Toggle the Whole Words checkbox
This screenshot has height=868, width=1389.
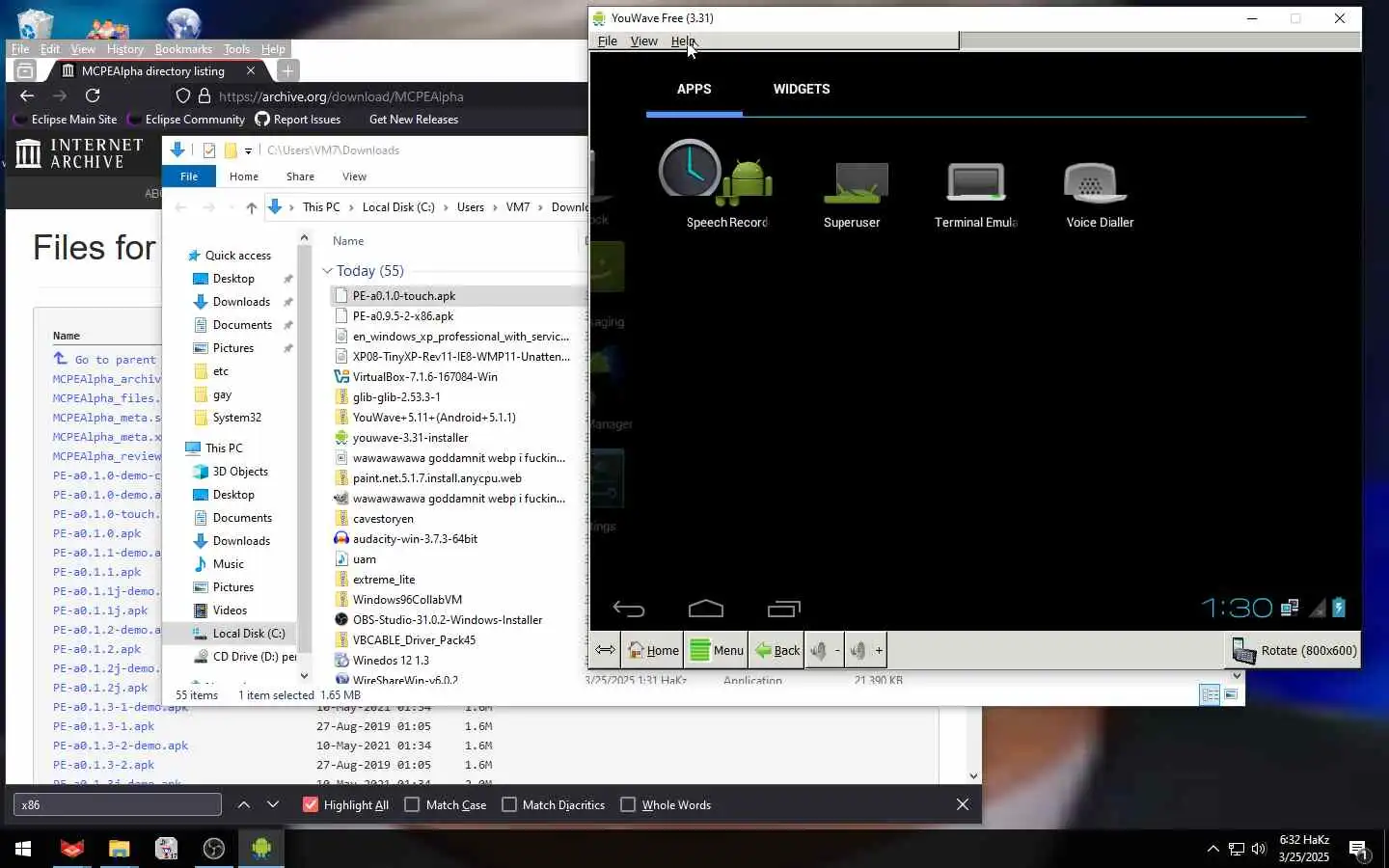628,804
